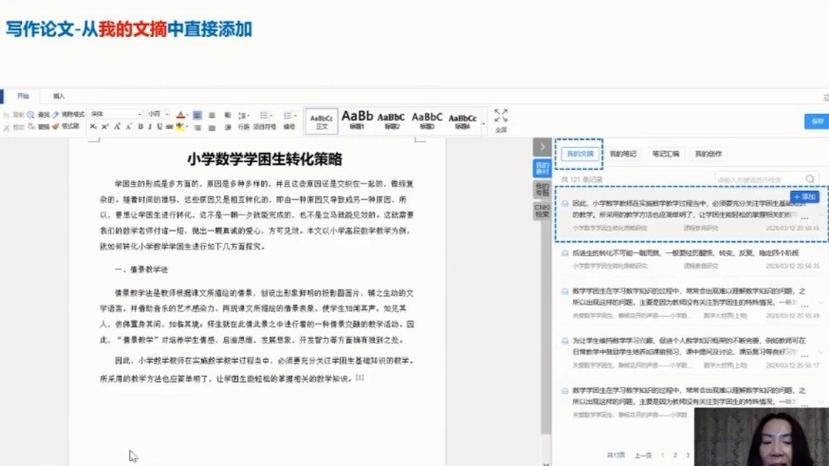The image size is (829, 466).
Task: Go to page 2 in pagination
Action: click(x=675, y=455)
